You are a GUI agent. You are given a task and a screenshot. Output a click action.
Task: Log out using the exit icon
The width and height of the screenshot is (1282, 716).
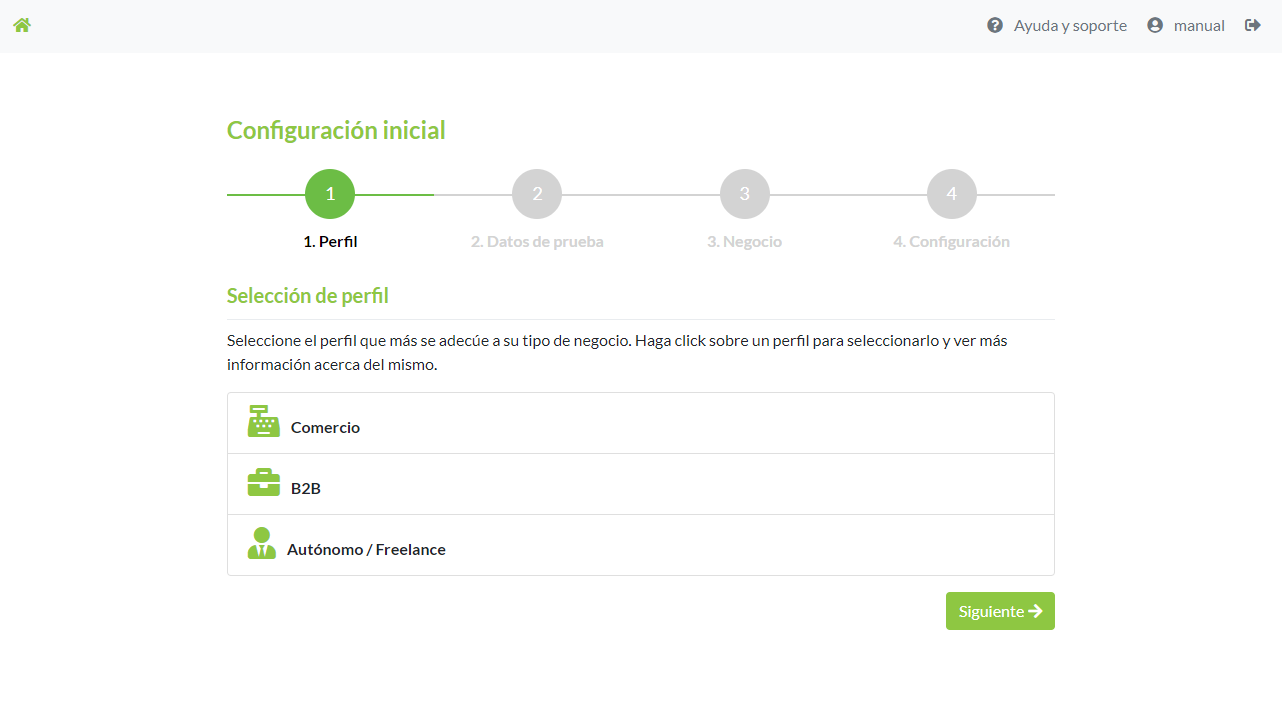point(1252,24)
